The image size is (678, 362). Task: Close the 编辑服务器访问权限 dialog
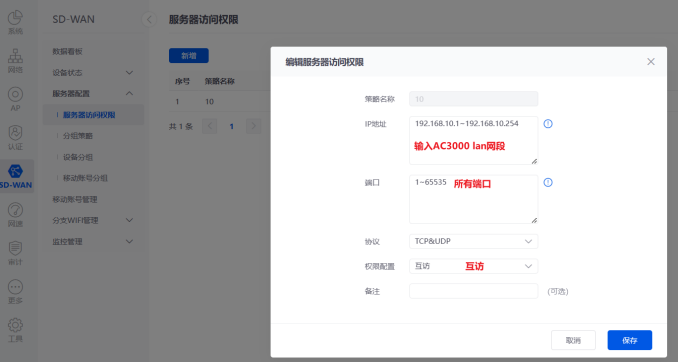click(651, 62)
